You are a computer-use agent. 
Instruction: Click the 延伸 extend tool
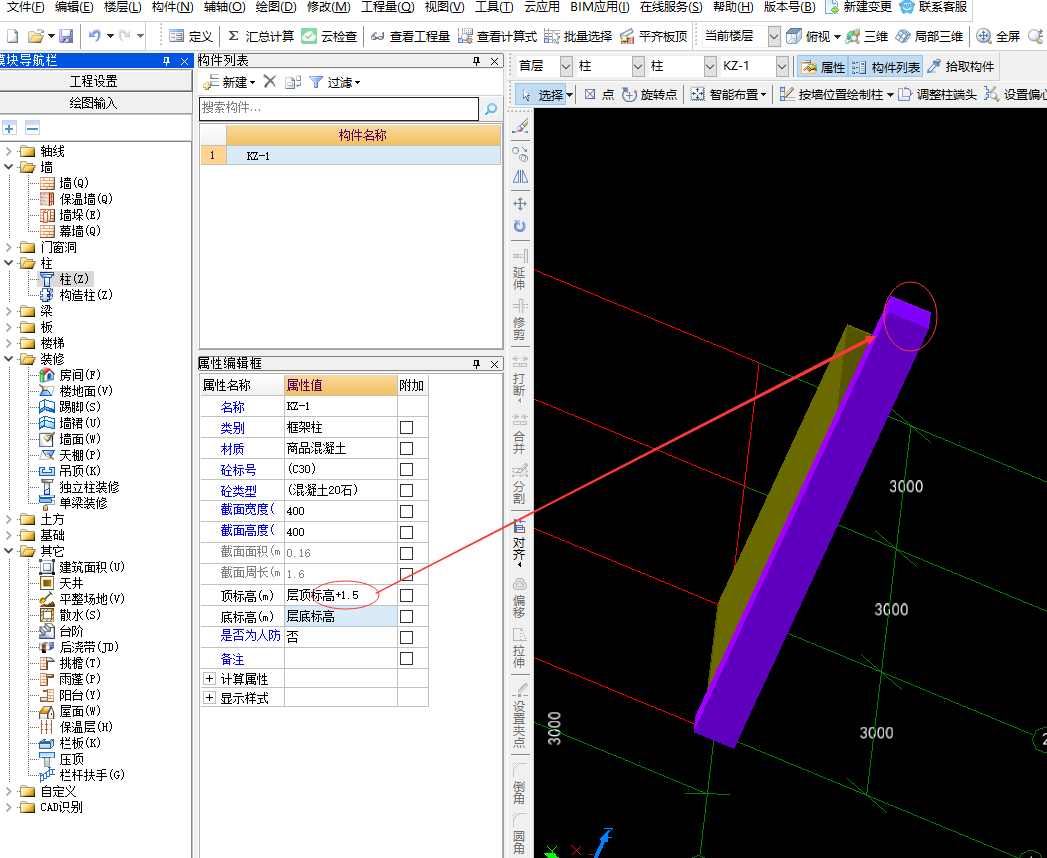pyautogui.click(x=519, y=270)
